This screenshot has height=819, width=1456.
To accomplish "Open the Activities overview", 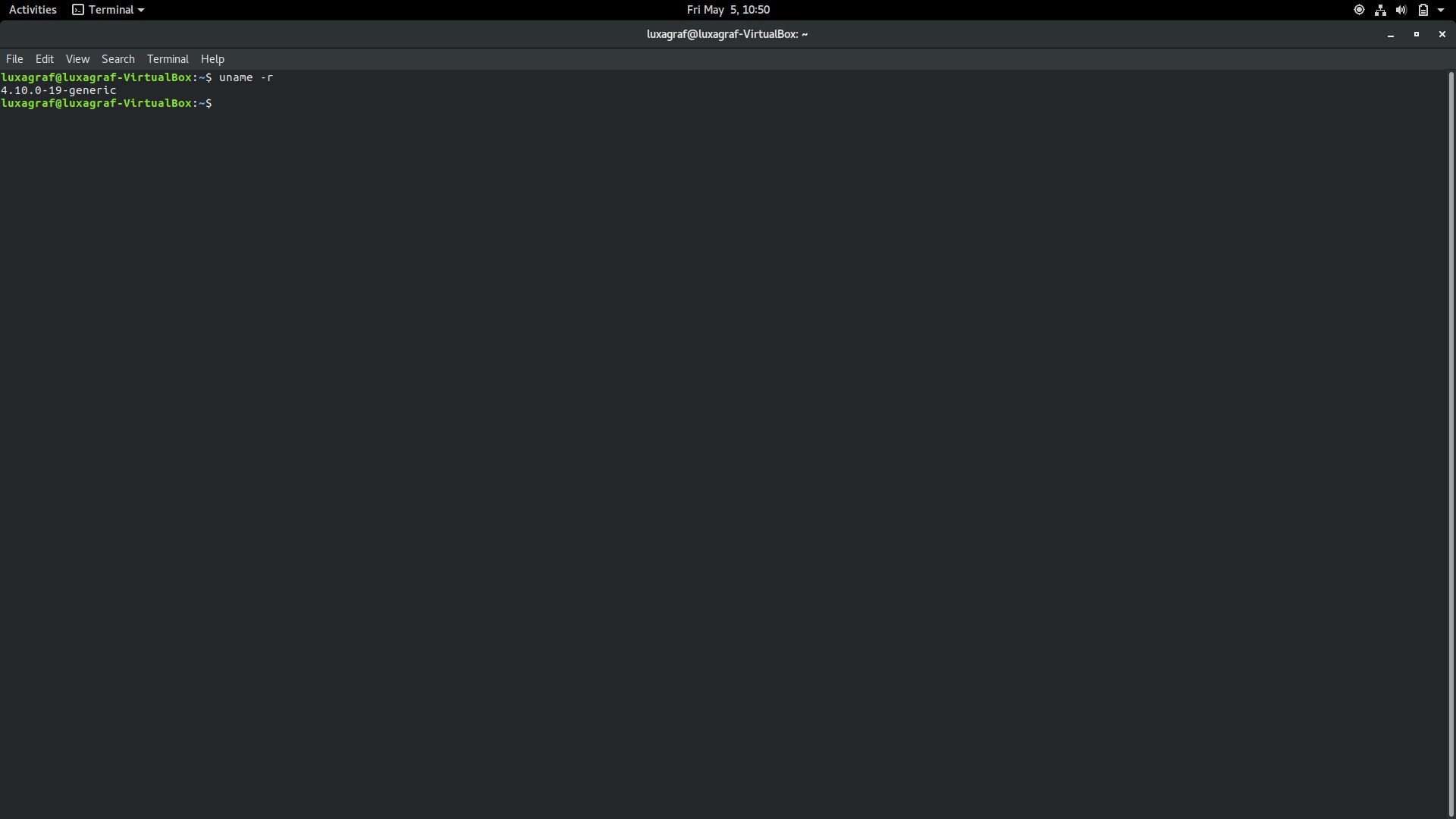I will 32,9.
